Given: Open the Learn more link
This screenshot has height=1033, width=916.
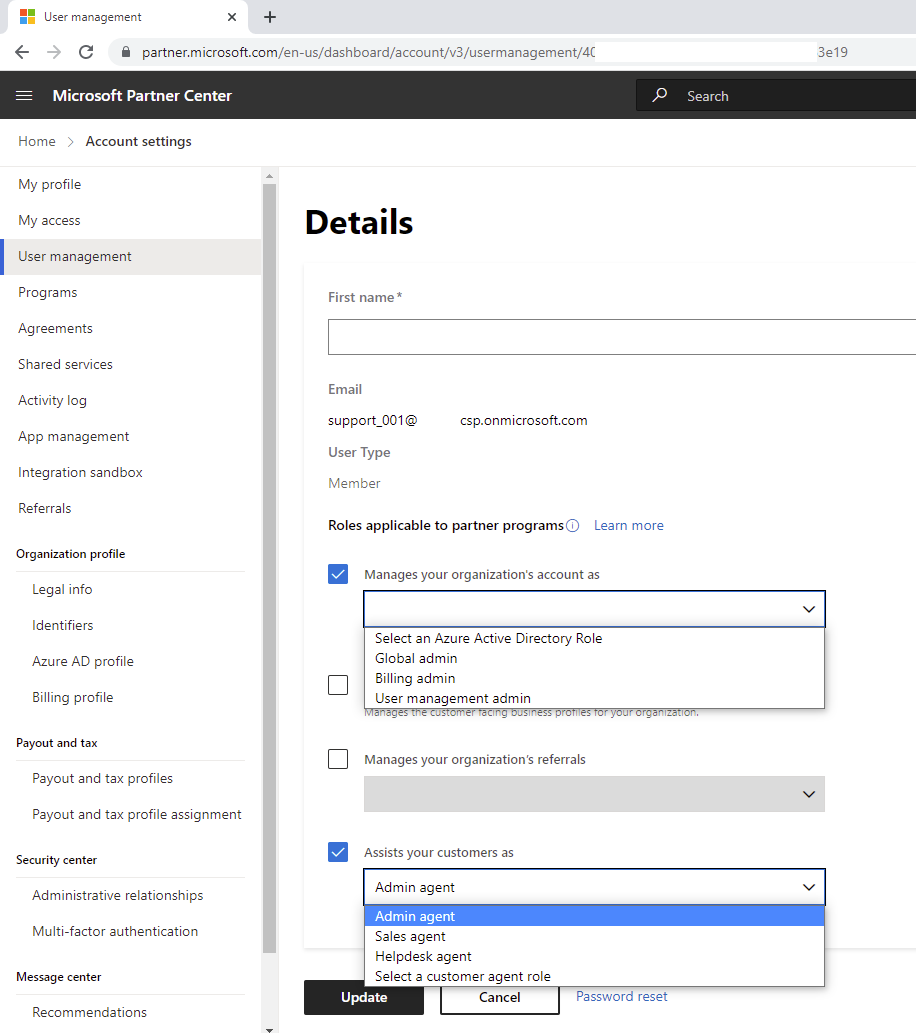Looking at the screenshot, I should [629, 526].
